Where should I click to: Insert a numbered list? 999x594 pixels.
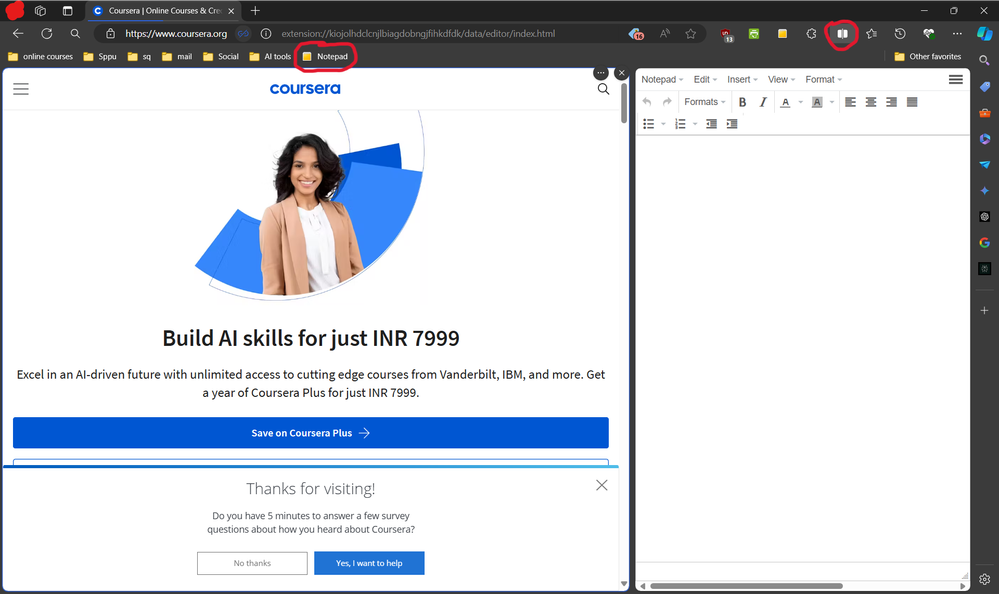[x=680, y=124]
